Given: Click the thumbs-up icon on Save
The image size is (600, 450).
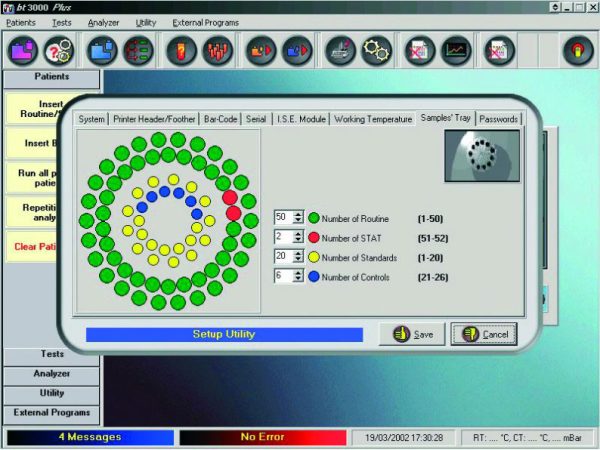Looking at the screenshot, I should 401,334.
